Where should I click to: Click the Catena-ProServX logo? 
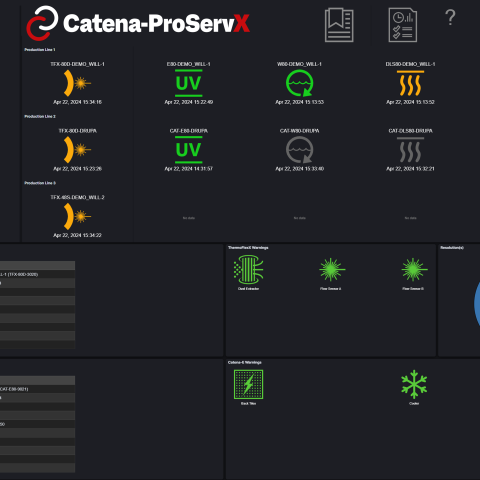pyautogui.click(x=138, y=23)
